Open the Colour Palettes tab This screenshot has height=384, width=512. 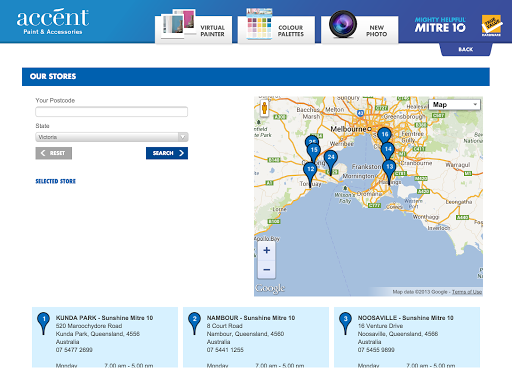276,28
